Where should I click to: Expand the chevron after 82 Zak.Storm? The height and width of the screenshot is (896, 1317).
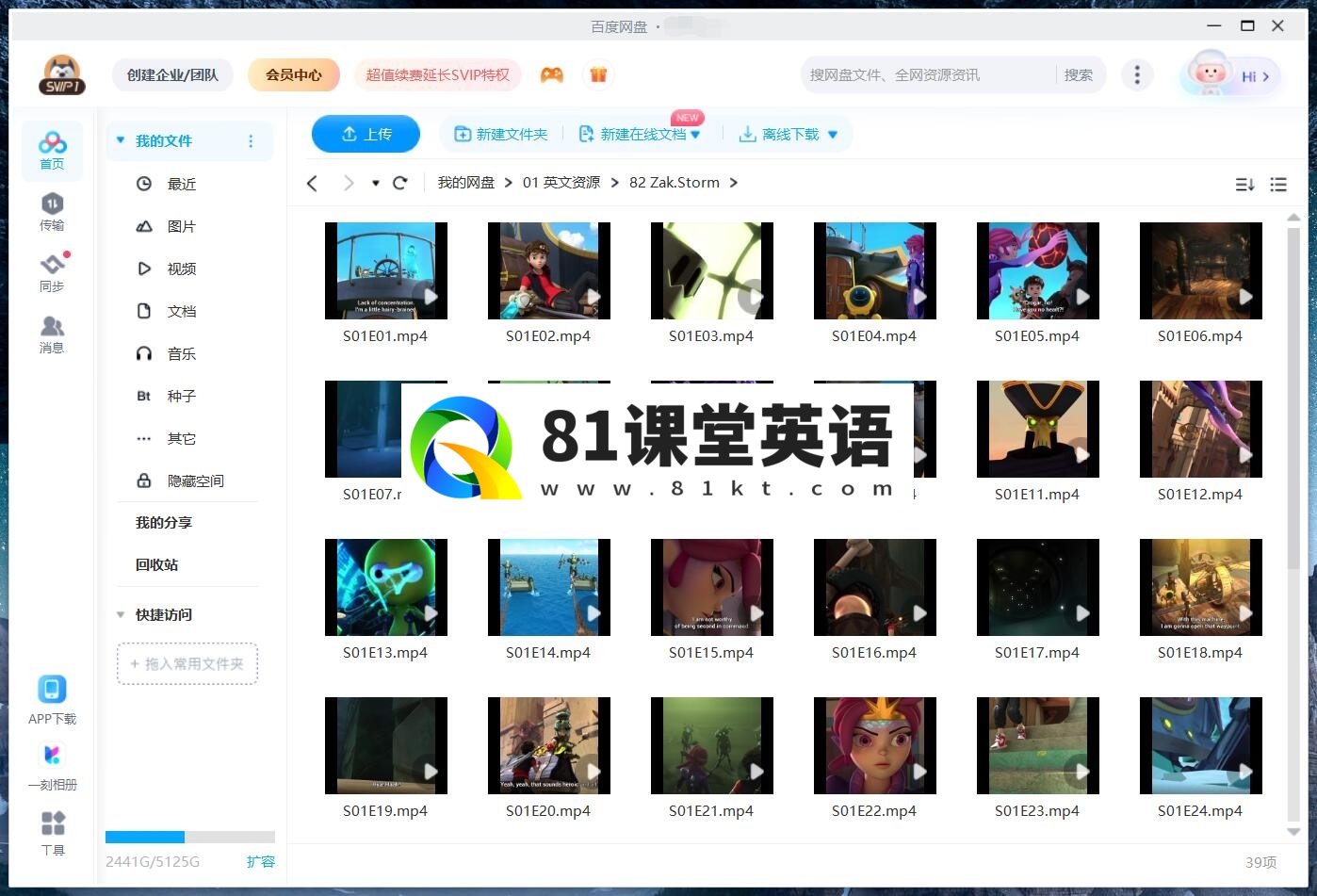[734, 183]
